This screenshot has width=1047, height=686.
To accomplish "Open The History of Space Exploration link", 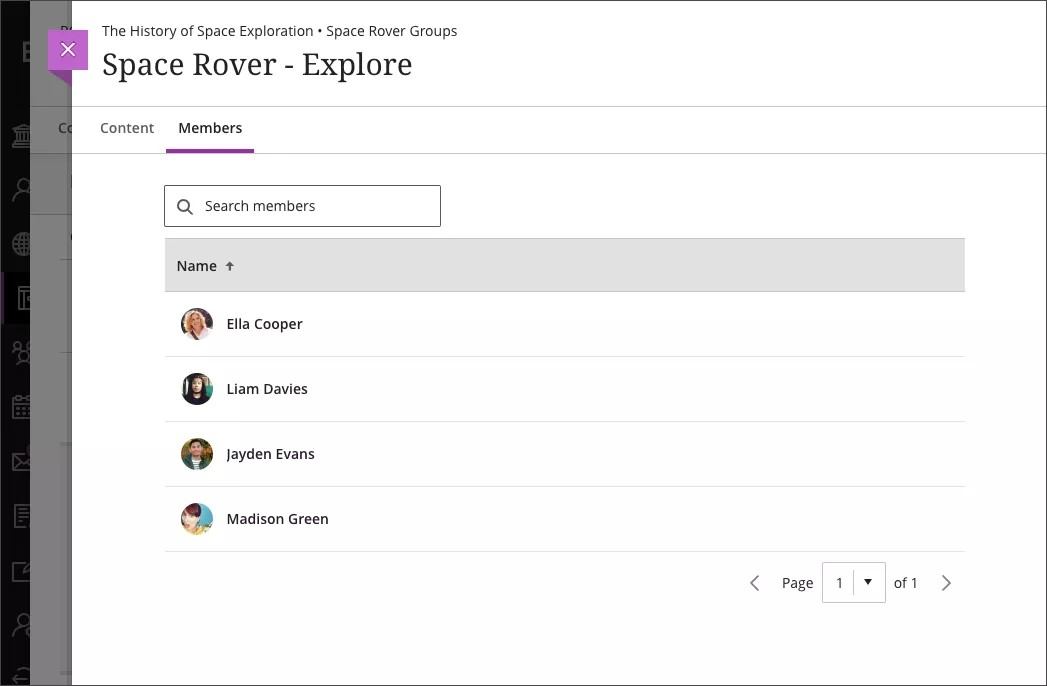I will click(x=207, y=31).
